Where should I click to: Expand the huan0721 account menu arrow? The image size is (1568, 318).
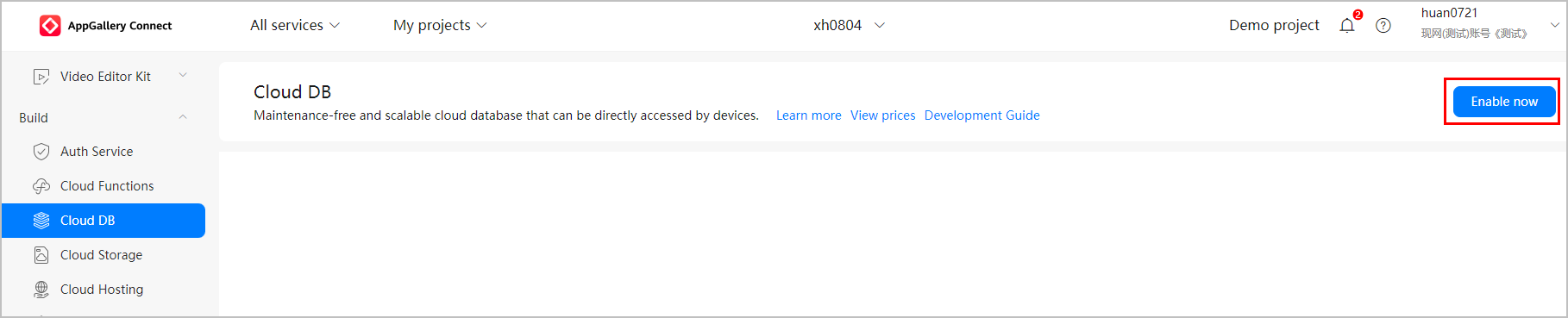[1555, 25]
